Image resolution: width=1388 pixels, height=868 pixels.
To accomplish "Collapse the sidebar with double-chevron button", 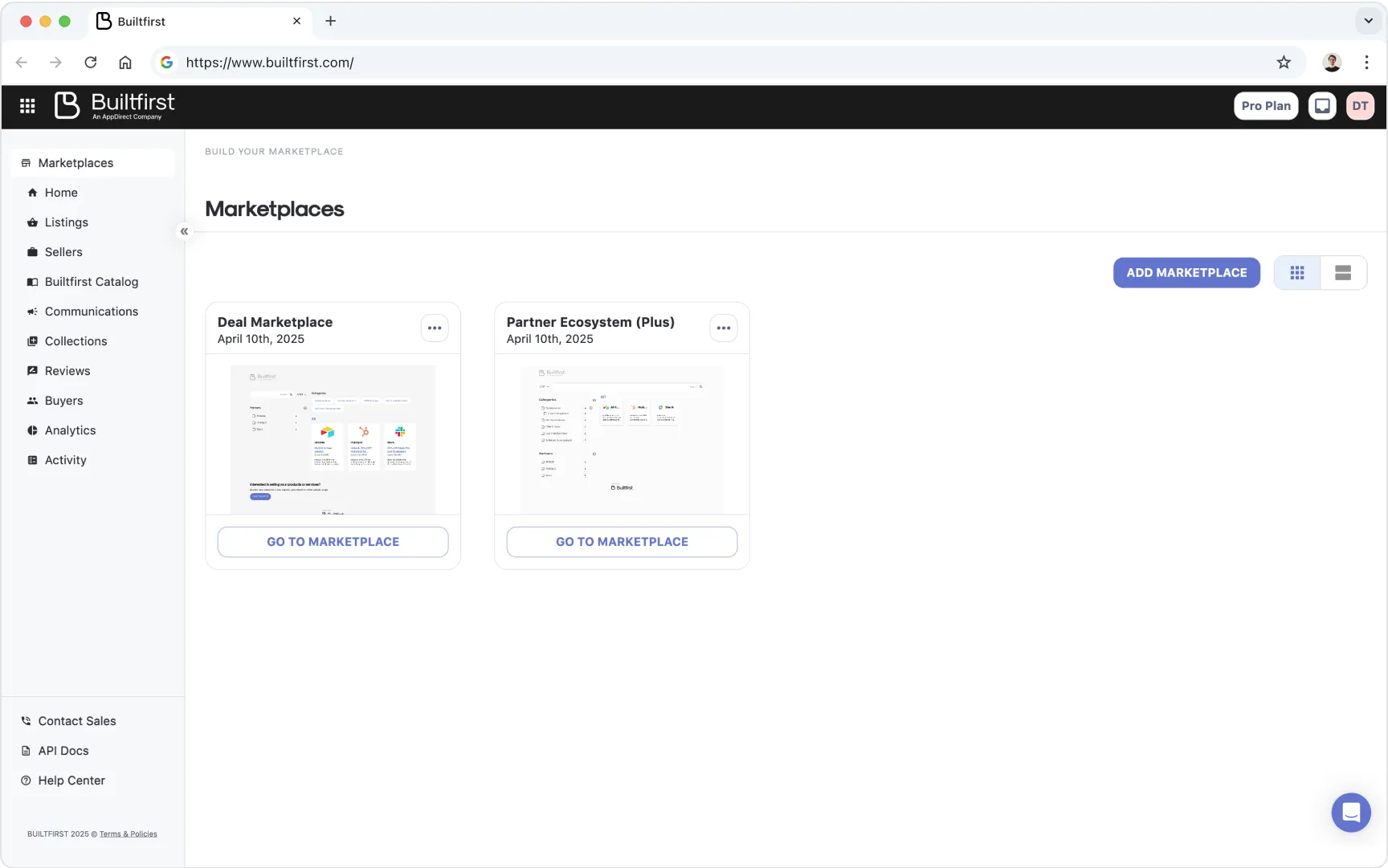I will (x=184, y=231).
